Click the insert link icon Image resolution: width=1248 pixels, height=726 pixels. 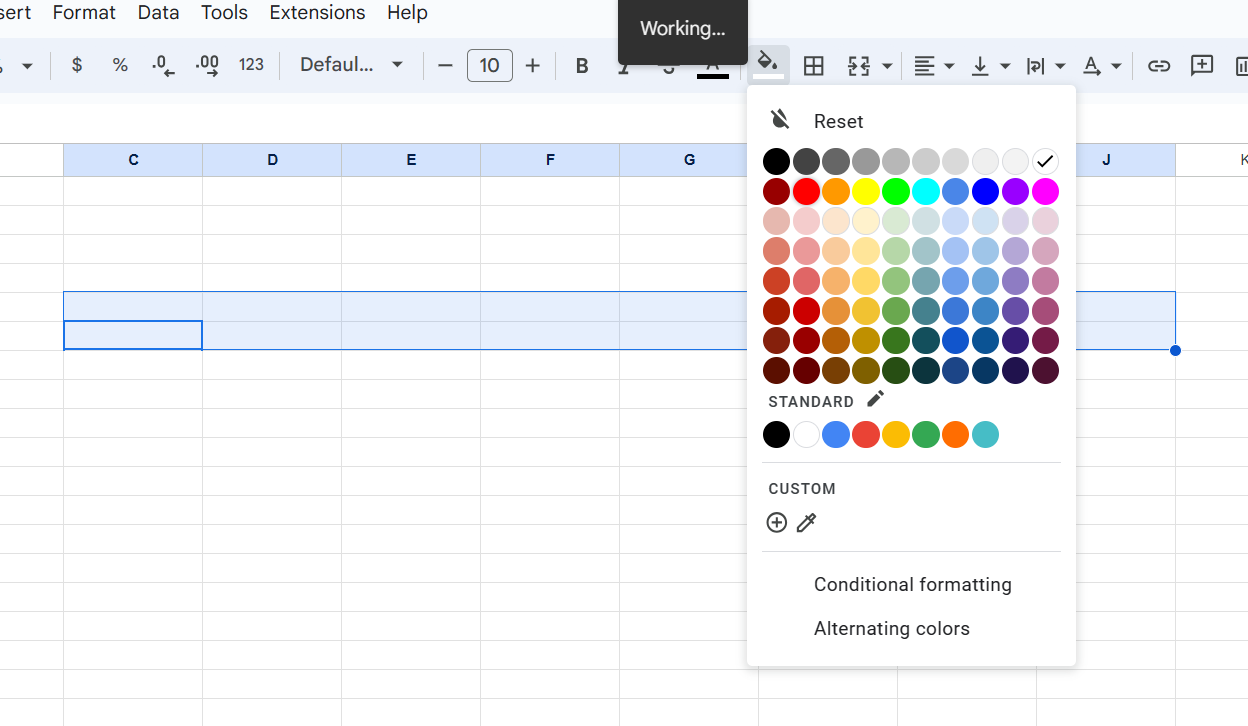1158,66
